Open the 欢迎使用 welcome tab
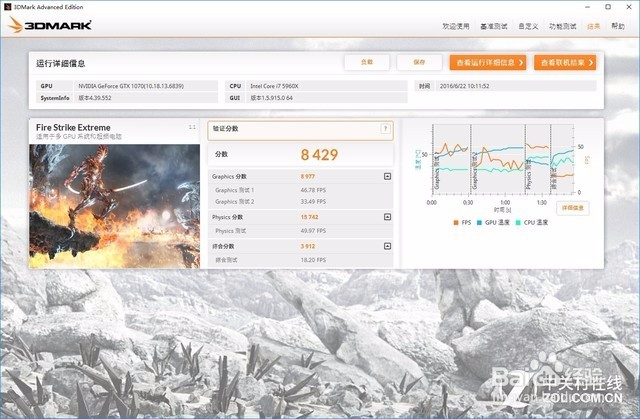640x419 pixels. 456,26
